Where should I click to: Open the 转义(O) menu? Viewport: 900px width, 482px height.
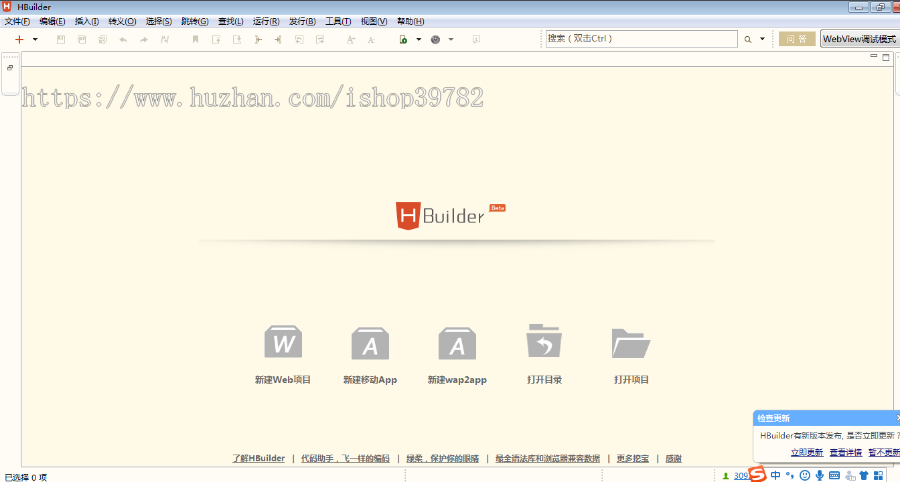click(x=122, y=21)
